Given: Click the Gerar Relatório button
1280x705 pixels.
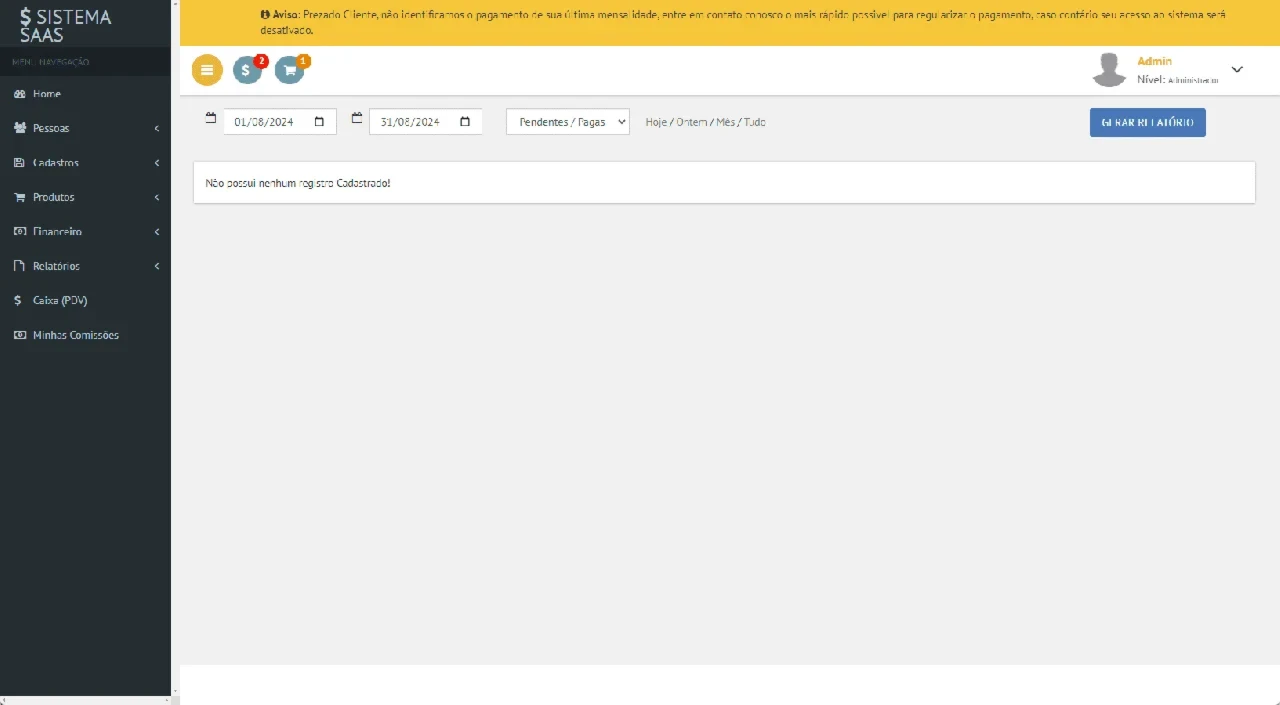Looking at the screenshot, I should click(x=1148, y=122).
